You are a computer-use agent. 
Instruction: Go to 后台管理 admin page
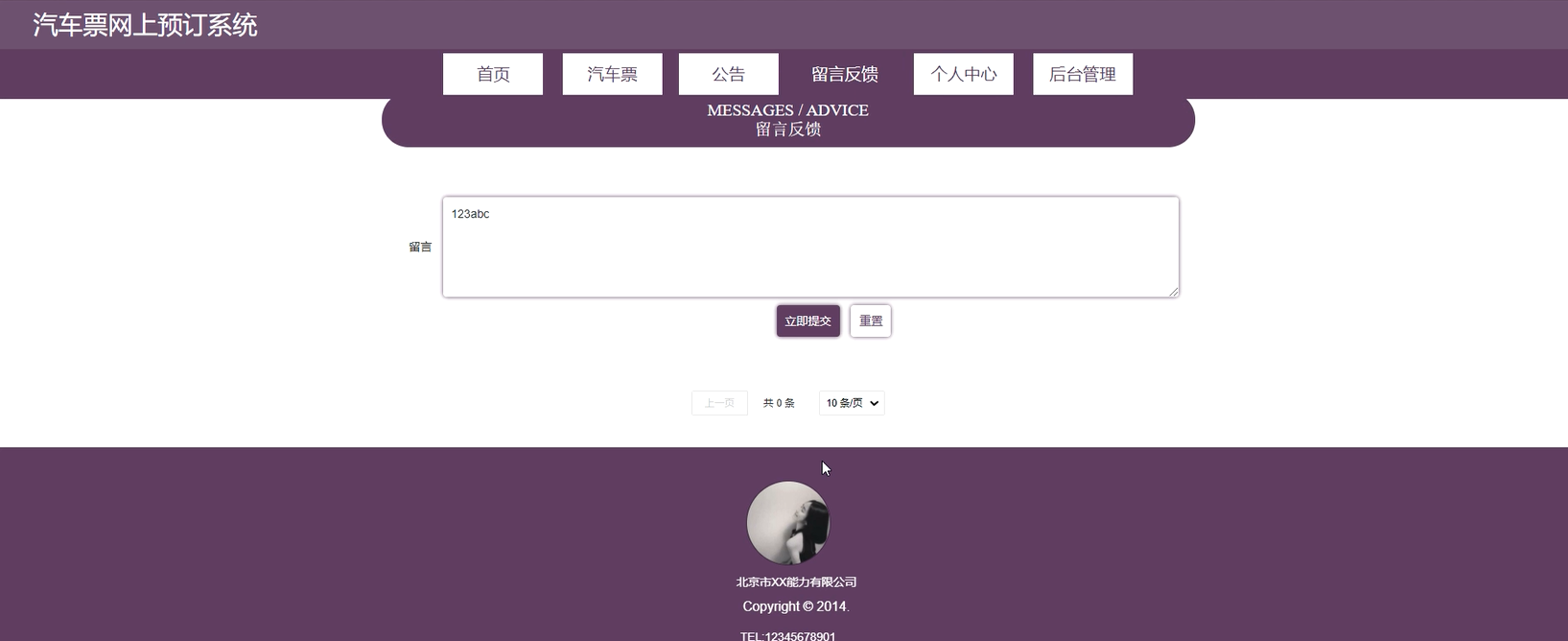[1083, 74]
